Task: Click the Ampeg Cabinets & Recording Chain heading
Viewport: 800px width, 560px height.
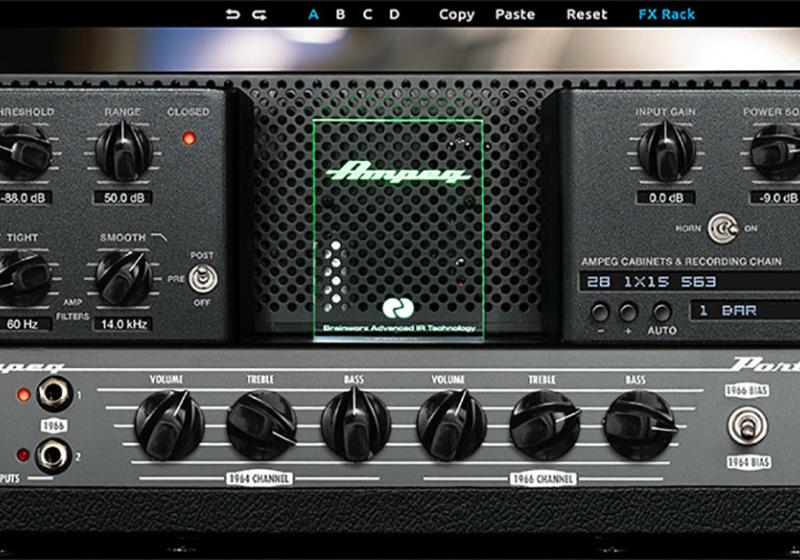Action: [681, 262]
